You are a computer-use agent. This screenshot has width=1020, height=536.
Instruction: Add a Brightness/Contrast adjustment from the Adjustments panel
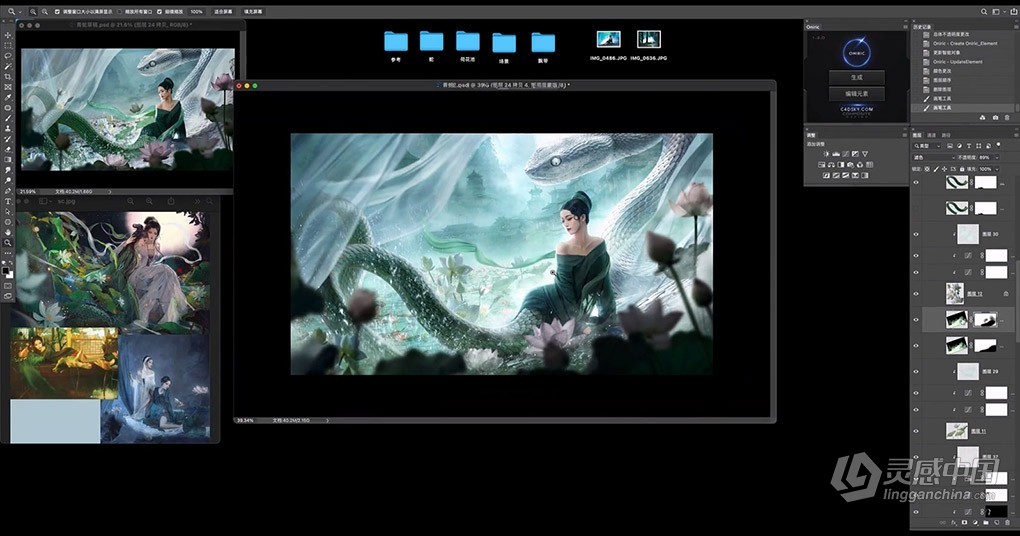(826, 153)
